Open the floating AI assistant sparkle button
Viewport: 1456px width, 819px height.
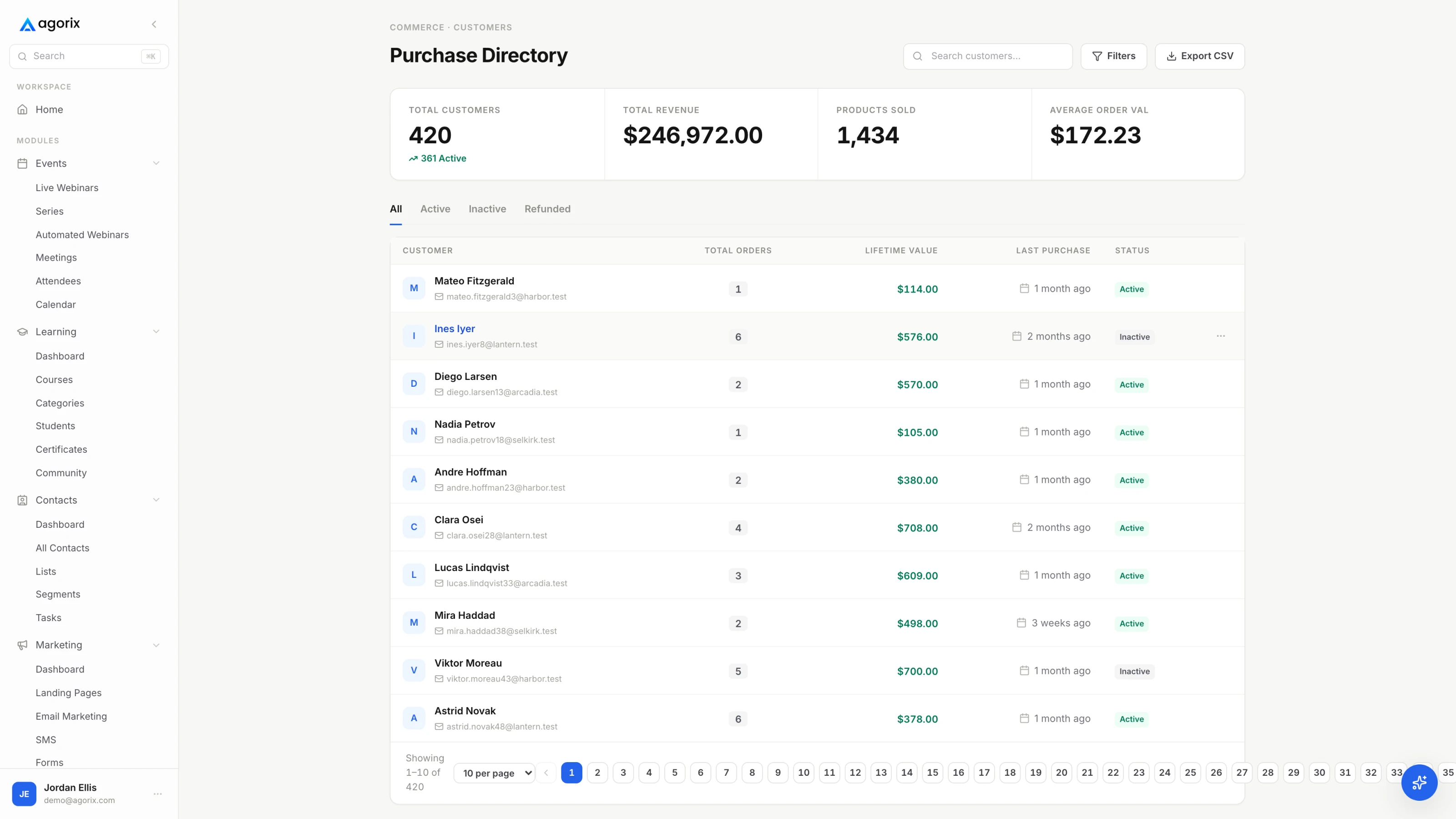coord(1419,782)
